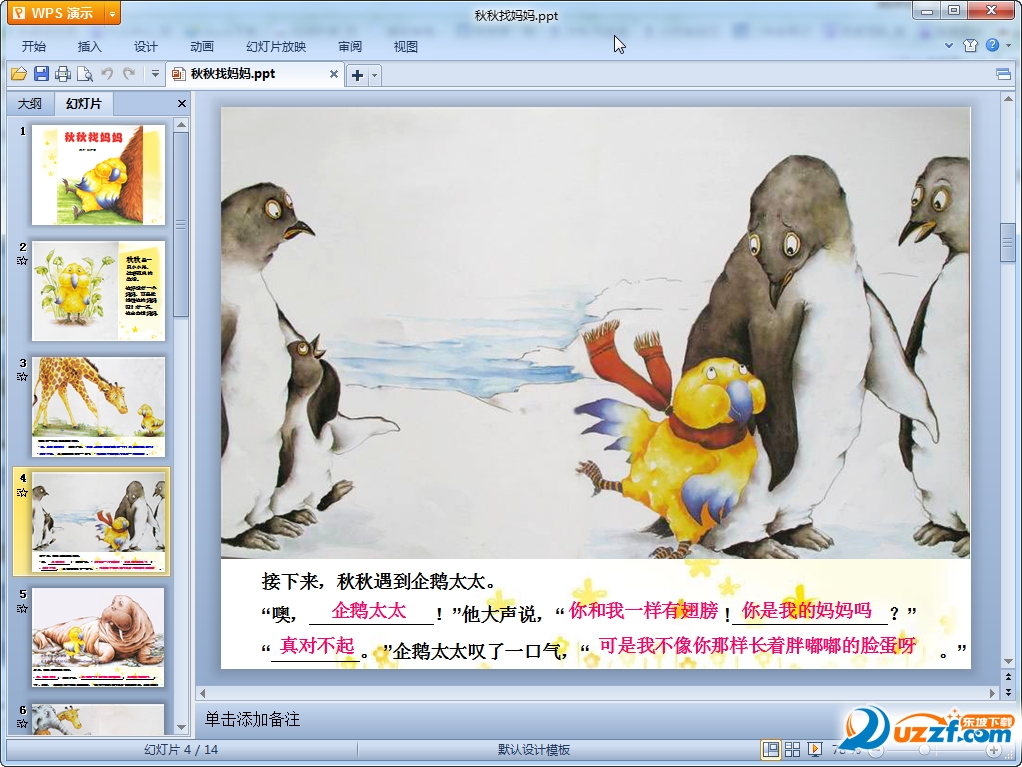Go to previous slide double-arrow button

point(1008,677)
